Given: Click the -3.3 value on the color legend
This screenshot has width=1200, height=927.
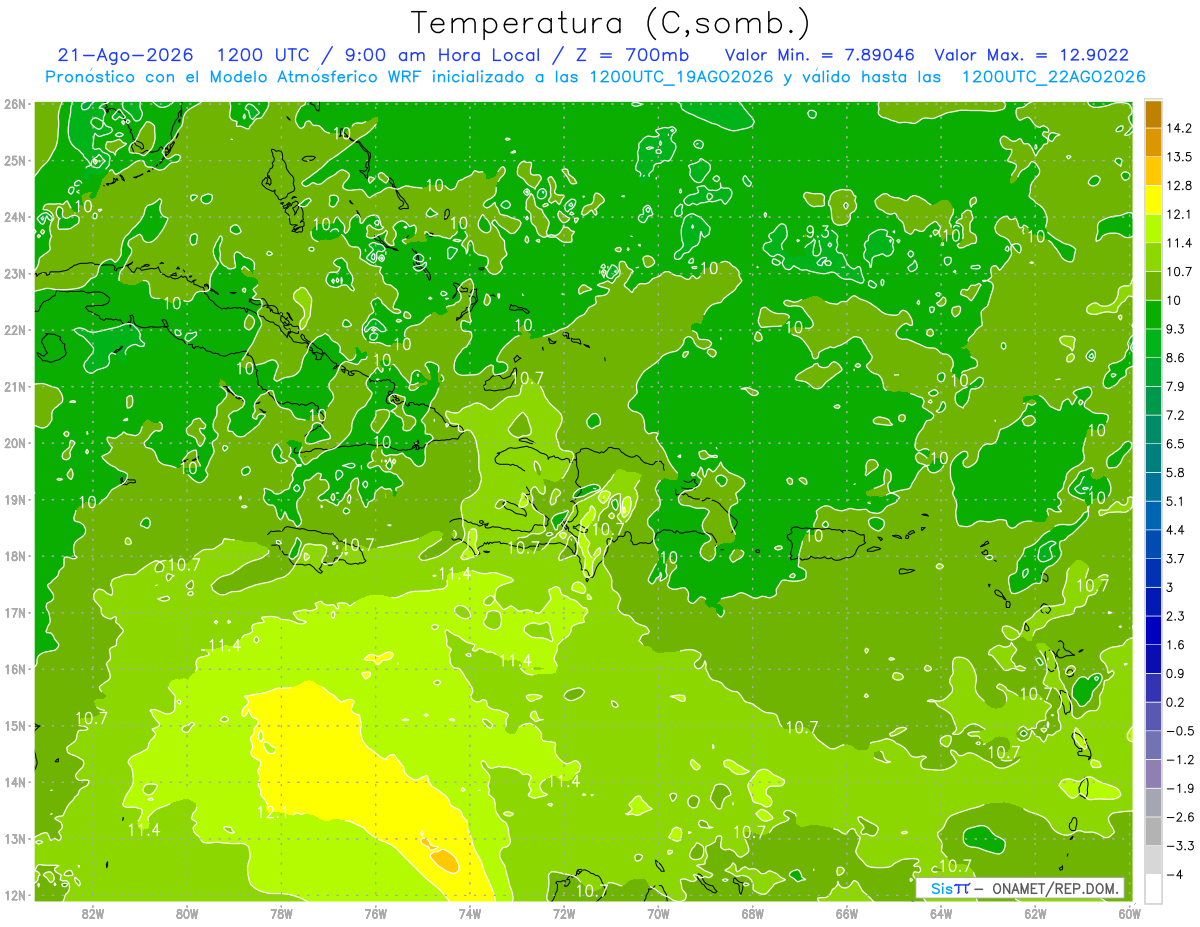Looking at the screenshot, I should (x=1179, y=846).
